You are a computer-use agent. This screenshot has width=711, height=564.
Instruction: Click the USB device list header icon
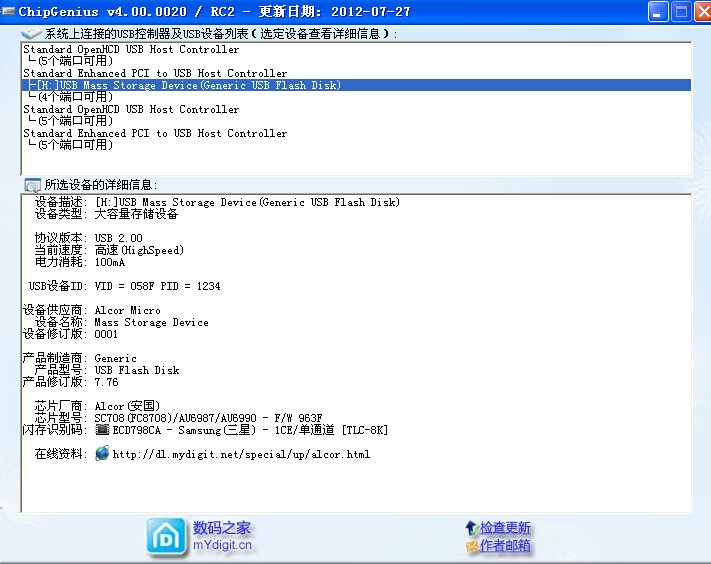click(31, 33)
